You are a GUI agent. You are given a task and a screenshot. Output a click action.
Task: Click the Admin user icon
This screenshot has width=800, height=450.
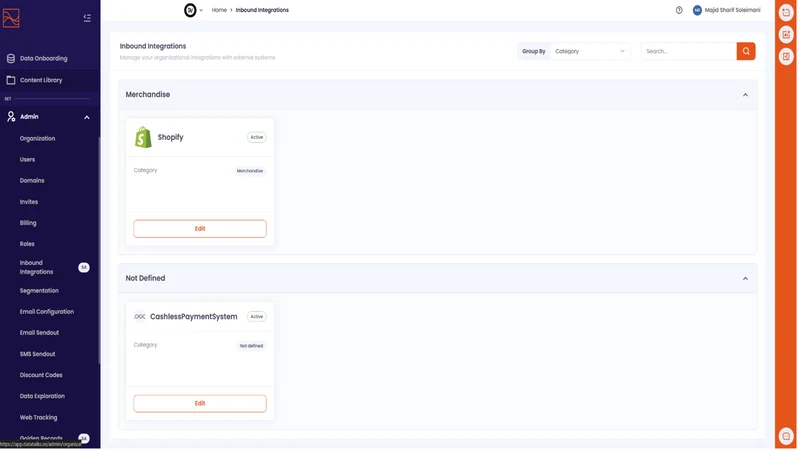pos(11,117)
